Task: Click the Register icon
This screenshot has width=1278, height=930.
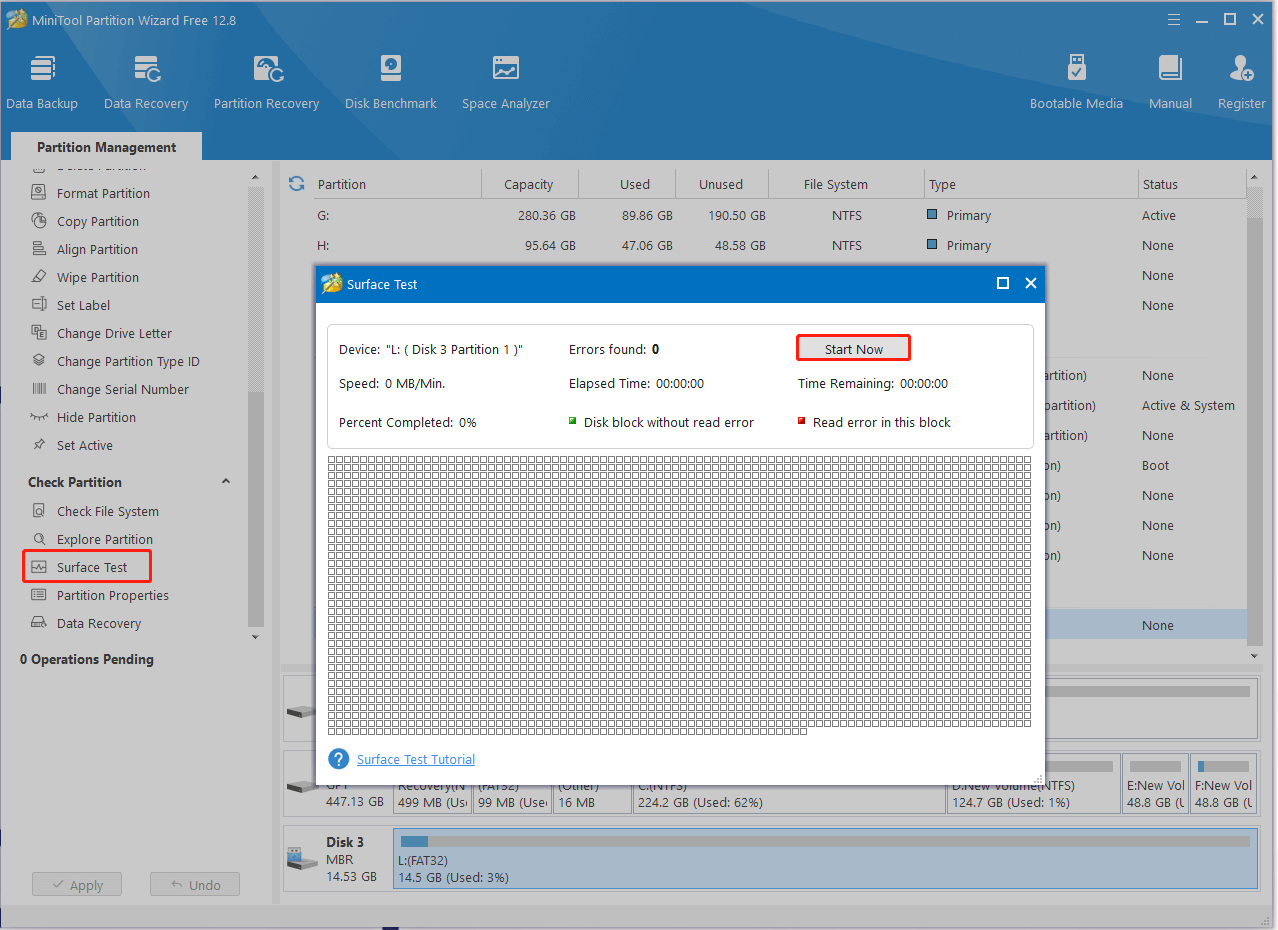Action: point(1242,82)
